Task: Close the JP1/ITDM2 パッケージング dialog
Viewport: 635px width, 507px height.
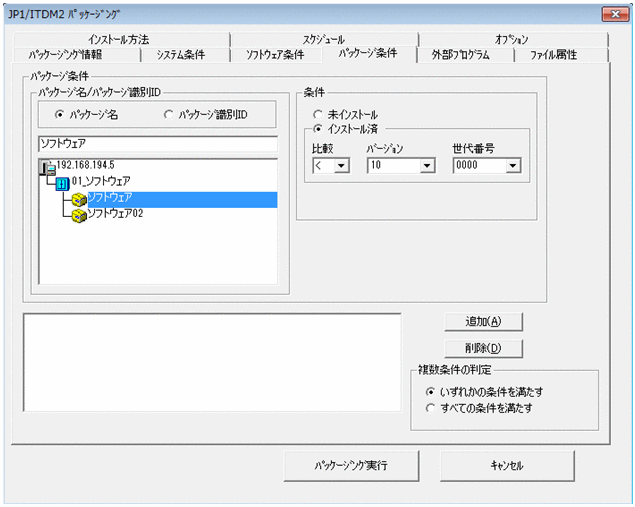Action: (x=615, y=14)
